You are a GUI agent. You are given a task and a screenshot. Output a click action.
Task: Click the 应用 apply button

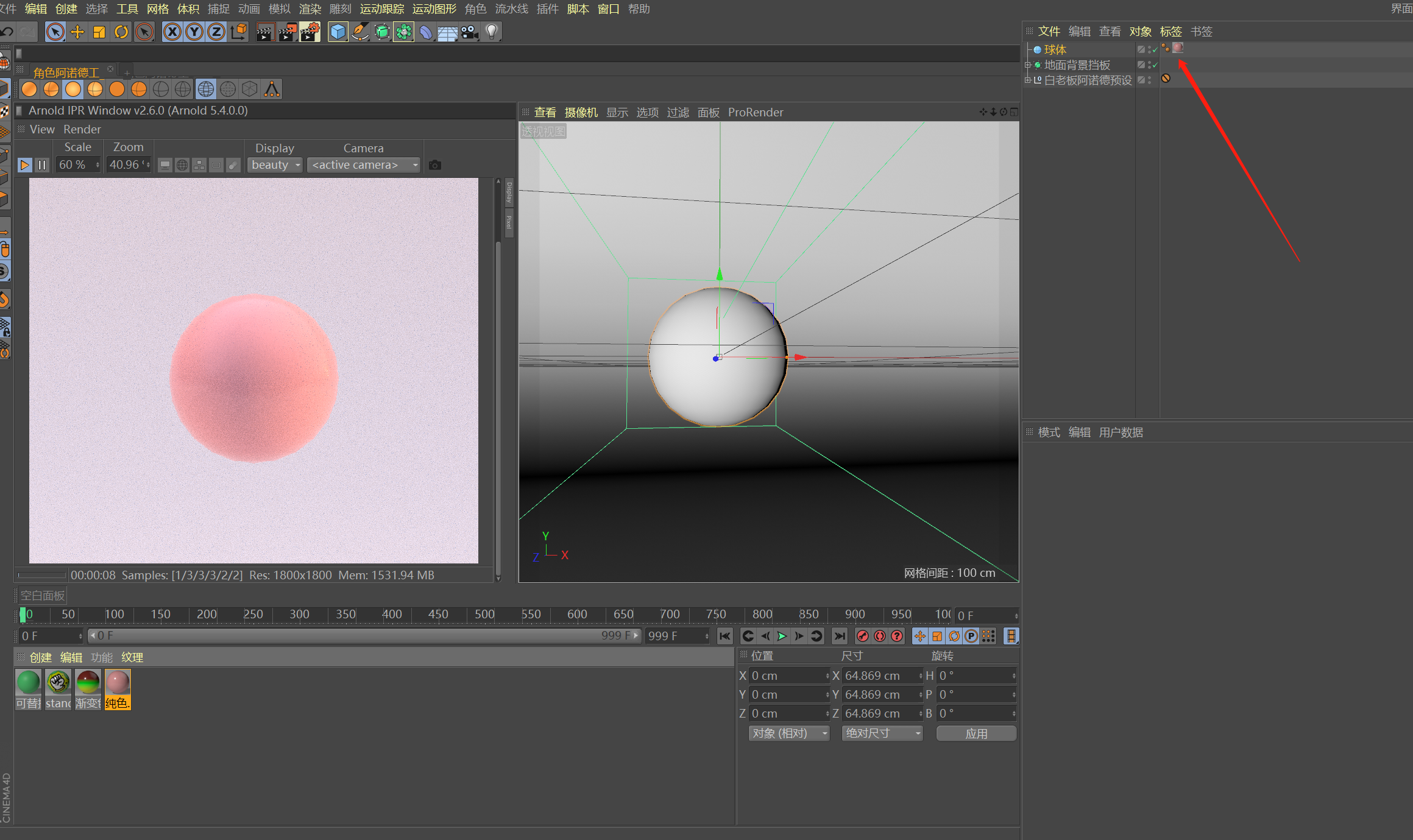click(976, 733)
